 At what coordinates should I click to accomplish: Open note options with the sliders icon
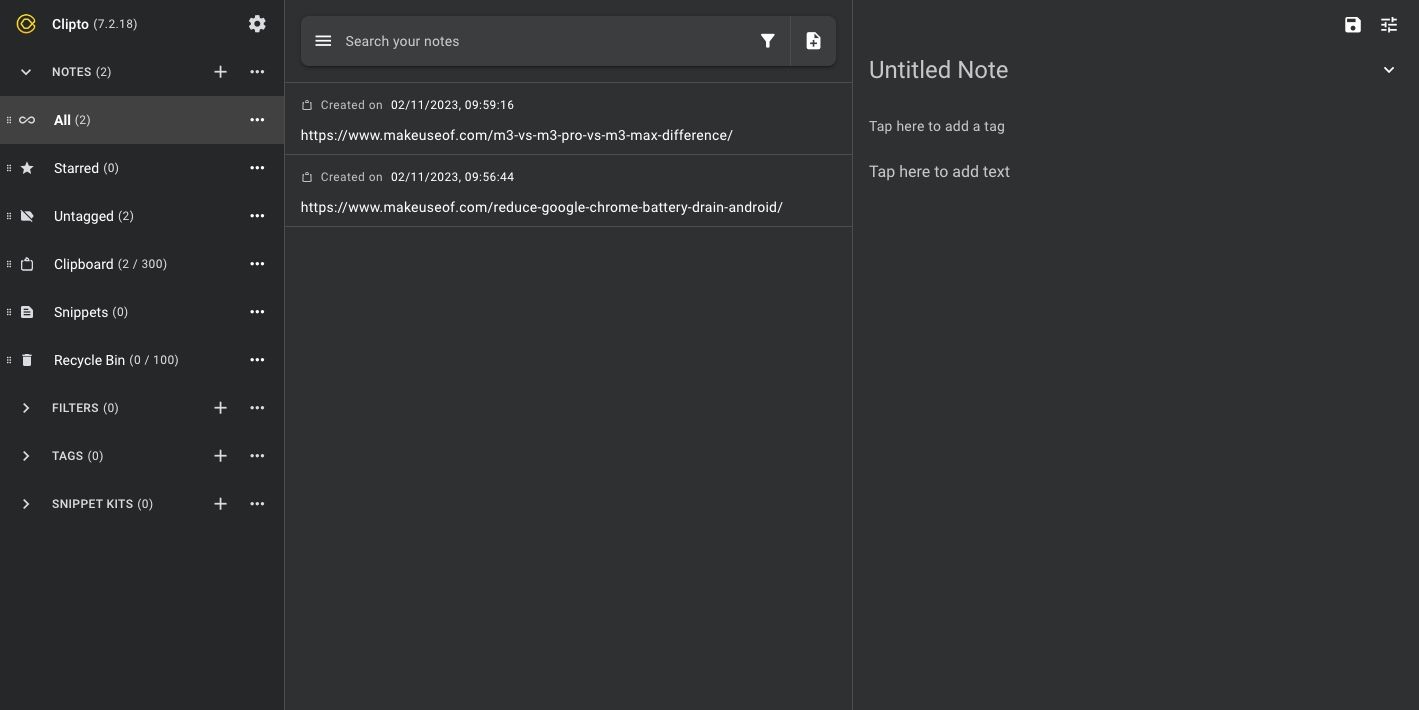tap(1388, 25)
